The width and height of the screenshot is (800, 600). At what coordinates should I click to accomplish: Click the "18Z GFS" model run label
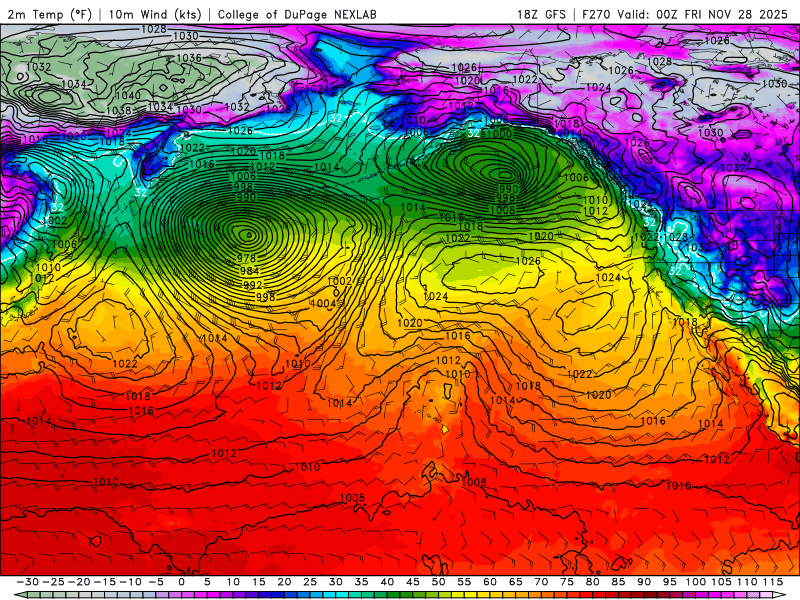[541, 14]
